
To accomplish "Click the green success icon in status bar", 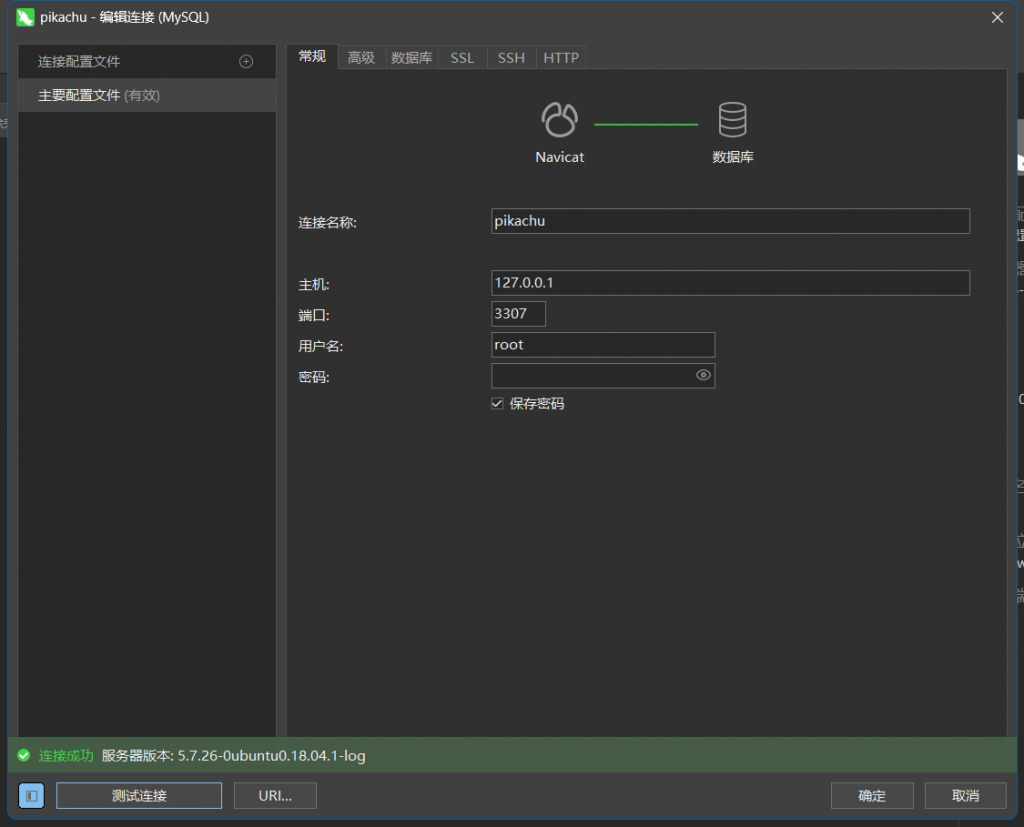I will (x=24, y=756).
